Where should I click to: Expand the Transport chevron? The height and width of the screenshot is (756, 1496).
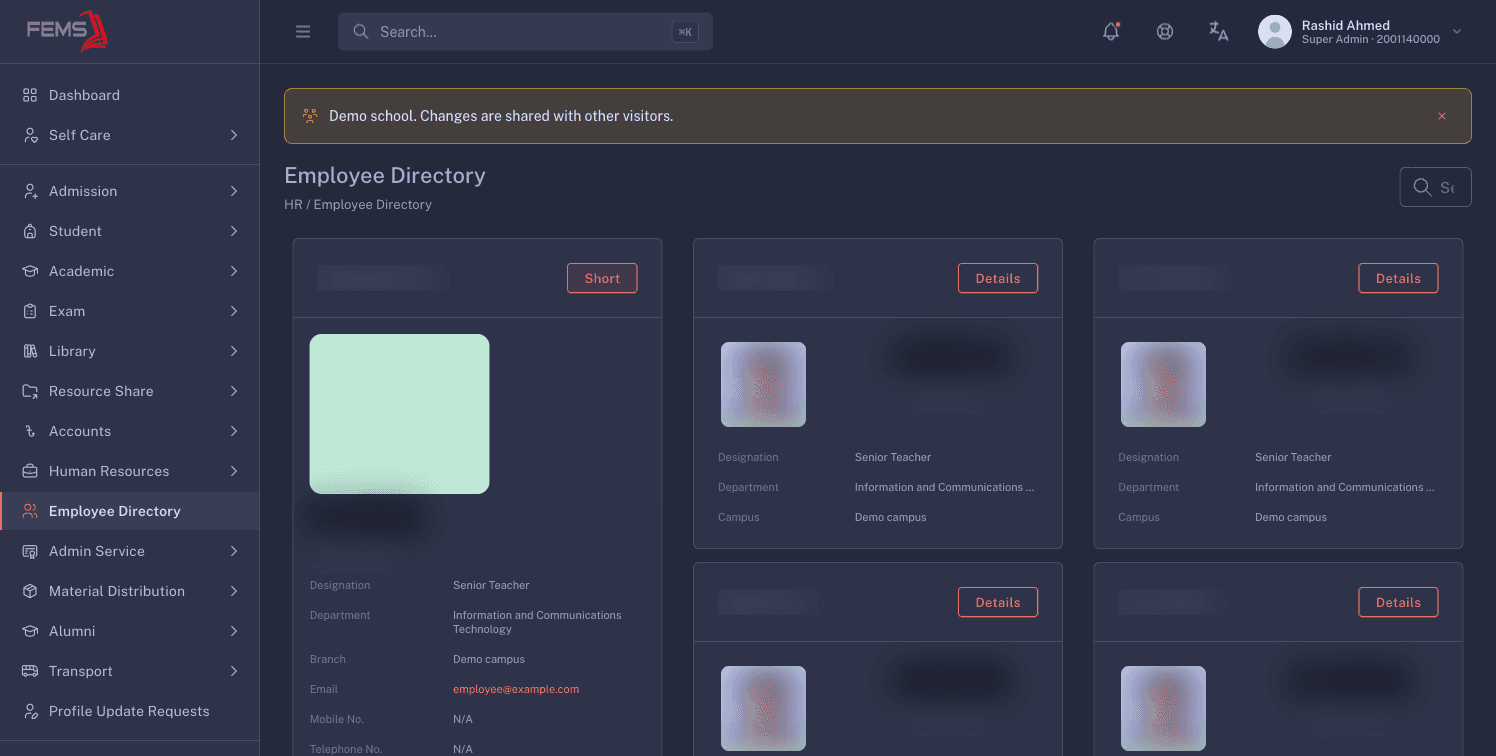(x=234, y=671)
